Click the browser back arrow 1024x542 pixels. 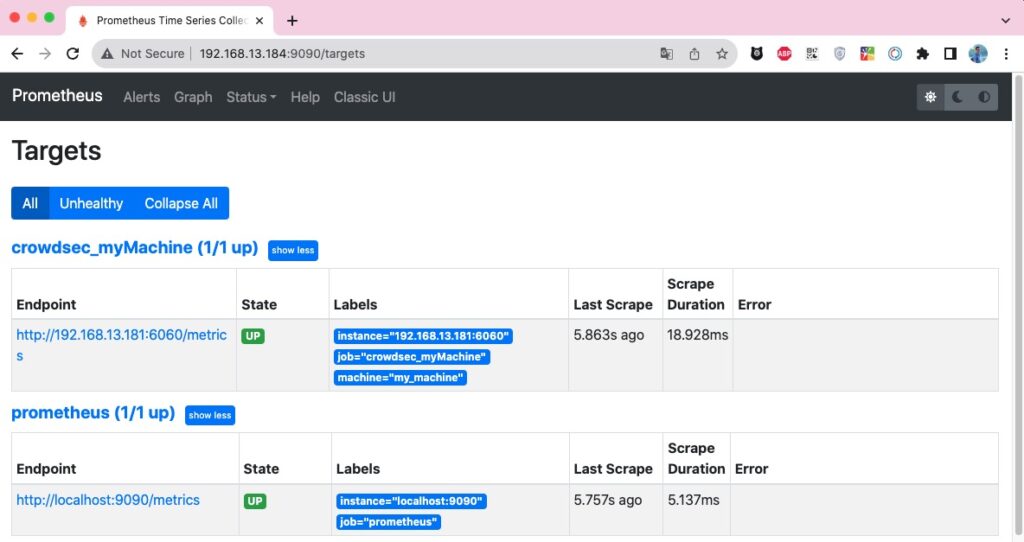[x=18, y=54]
